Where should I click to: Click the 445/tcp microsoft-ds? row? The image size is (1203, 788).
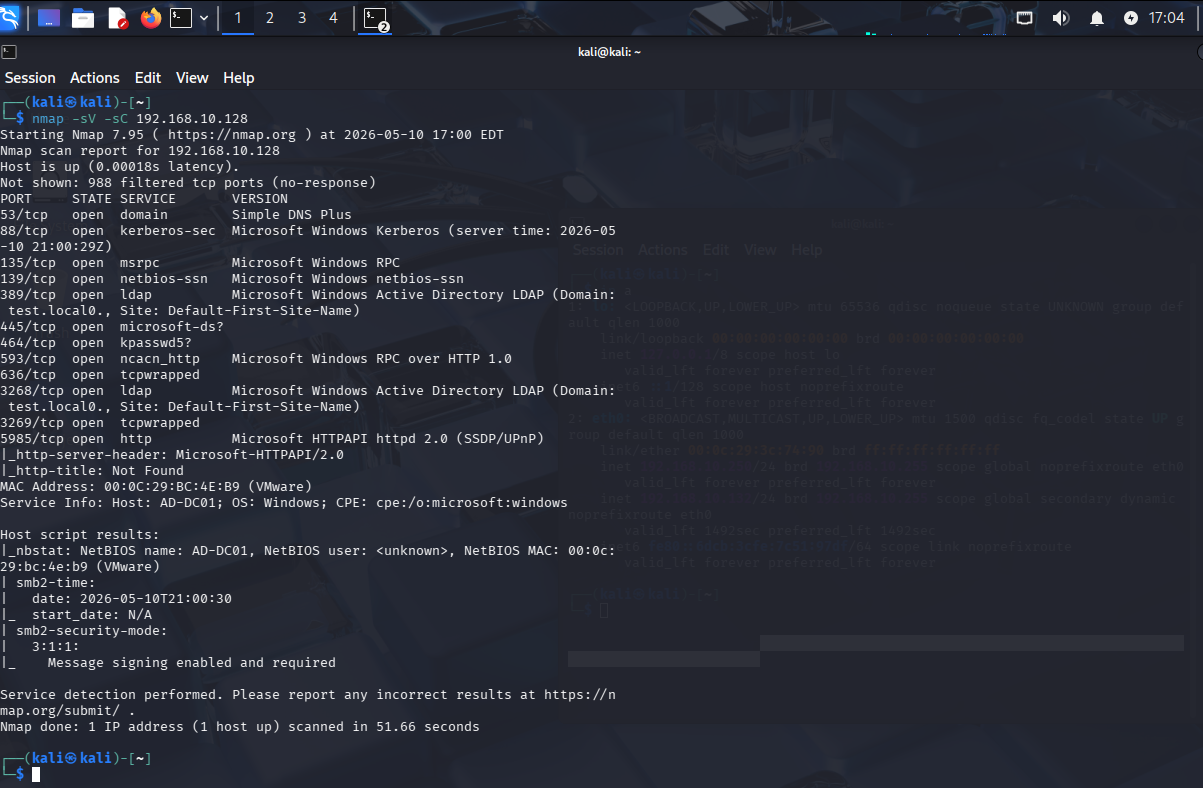pos(112,327)
